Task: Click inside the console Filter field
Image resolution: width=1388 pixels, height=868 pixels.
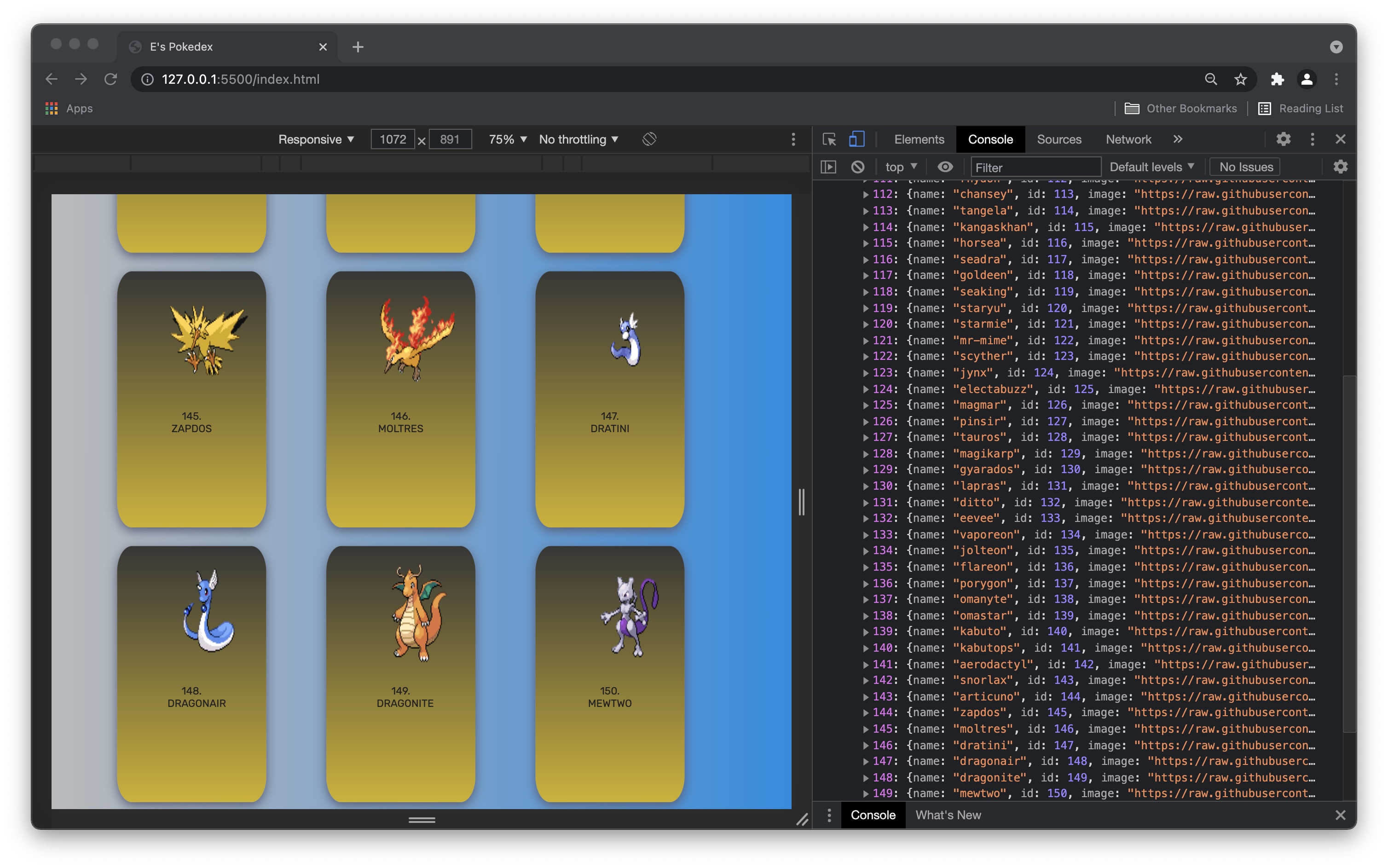Action: (x=1035, y=167)
